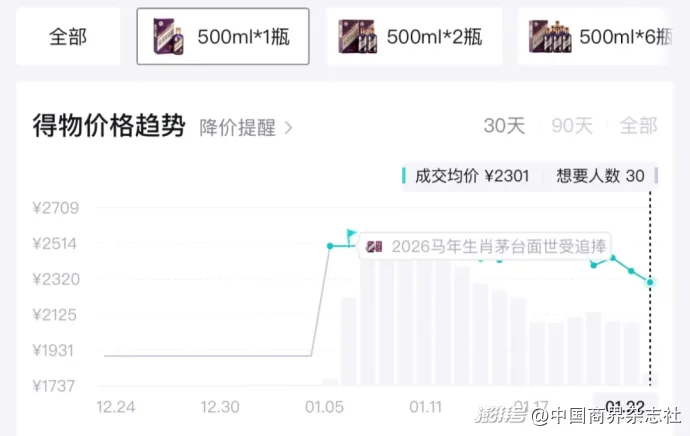Select the 全部 specification tab

[x=68, y=37]
